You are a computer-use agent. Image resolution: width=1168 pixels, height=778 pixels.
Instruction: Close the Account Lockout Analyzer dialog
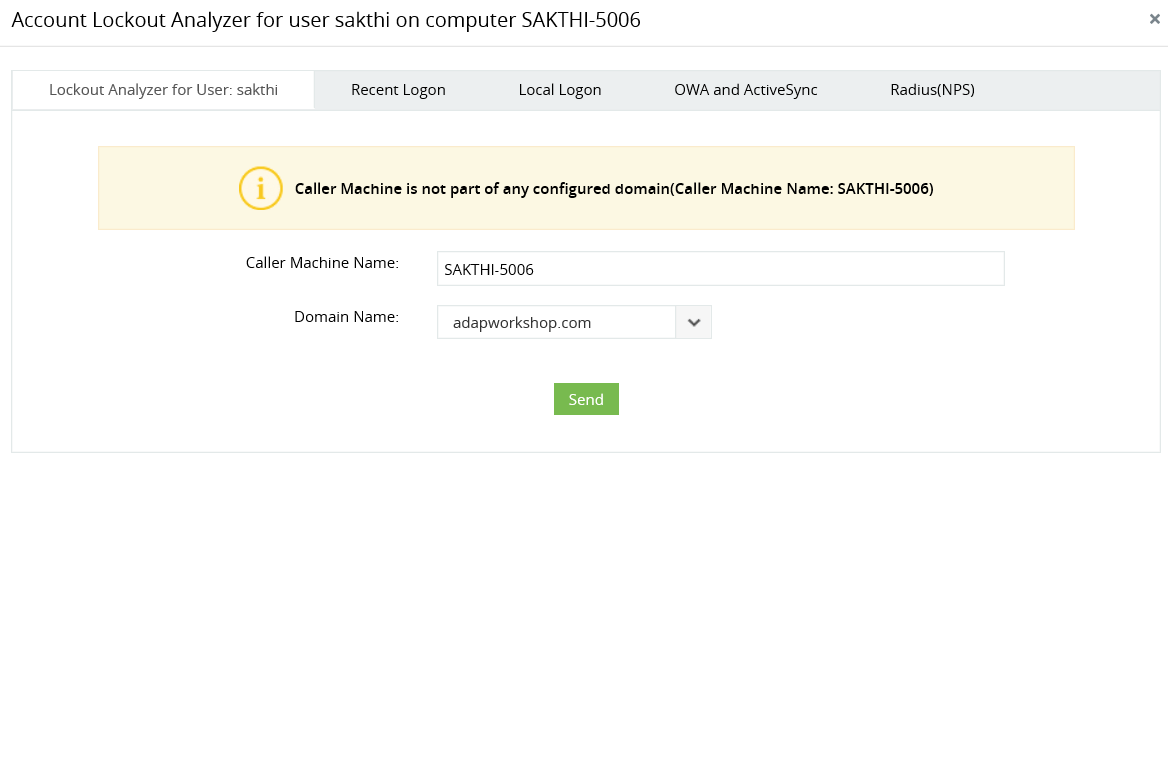tap(1155, 19)
